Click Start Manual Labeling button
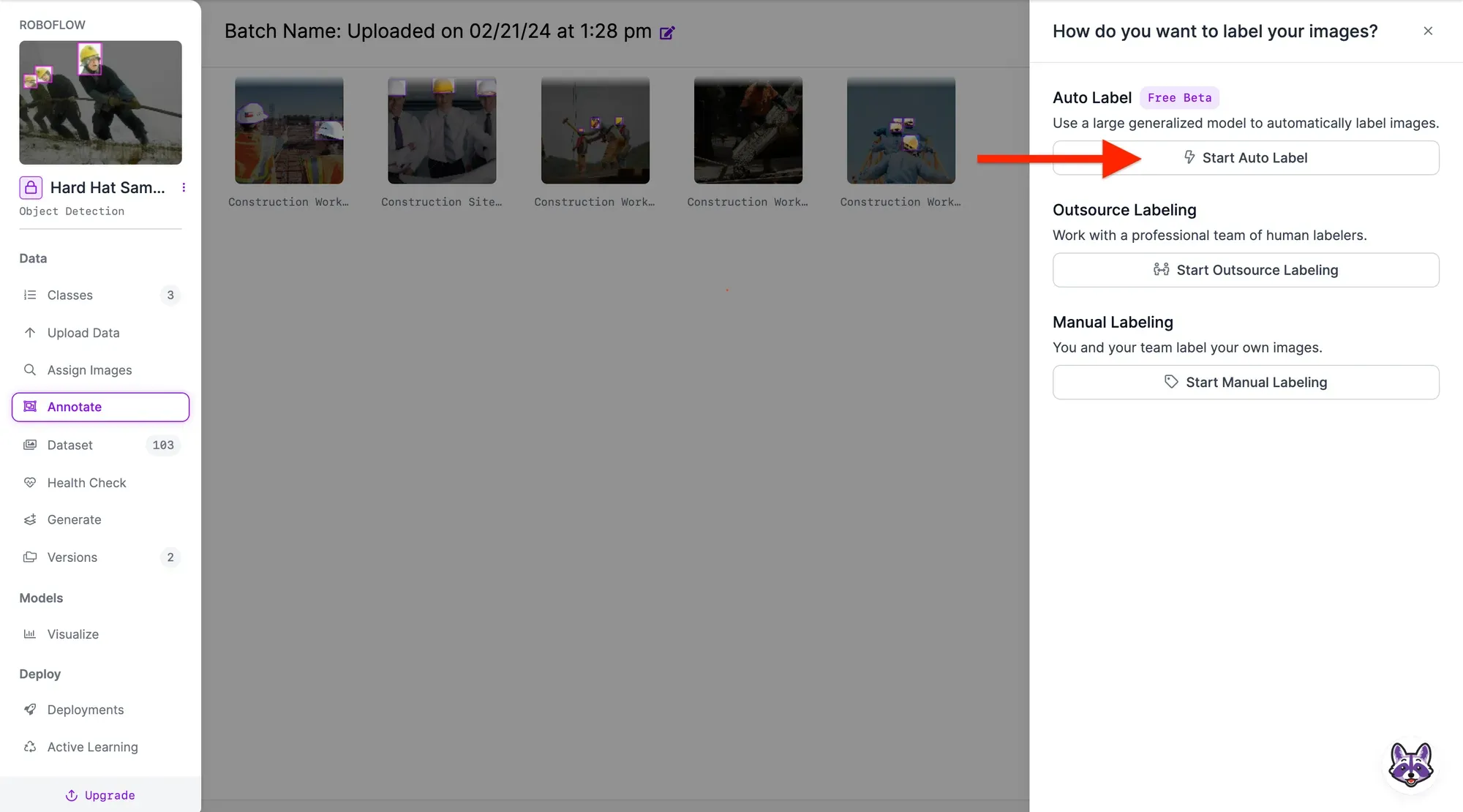 point(1245,383)
